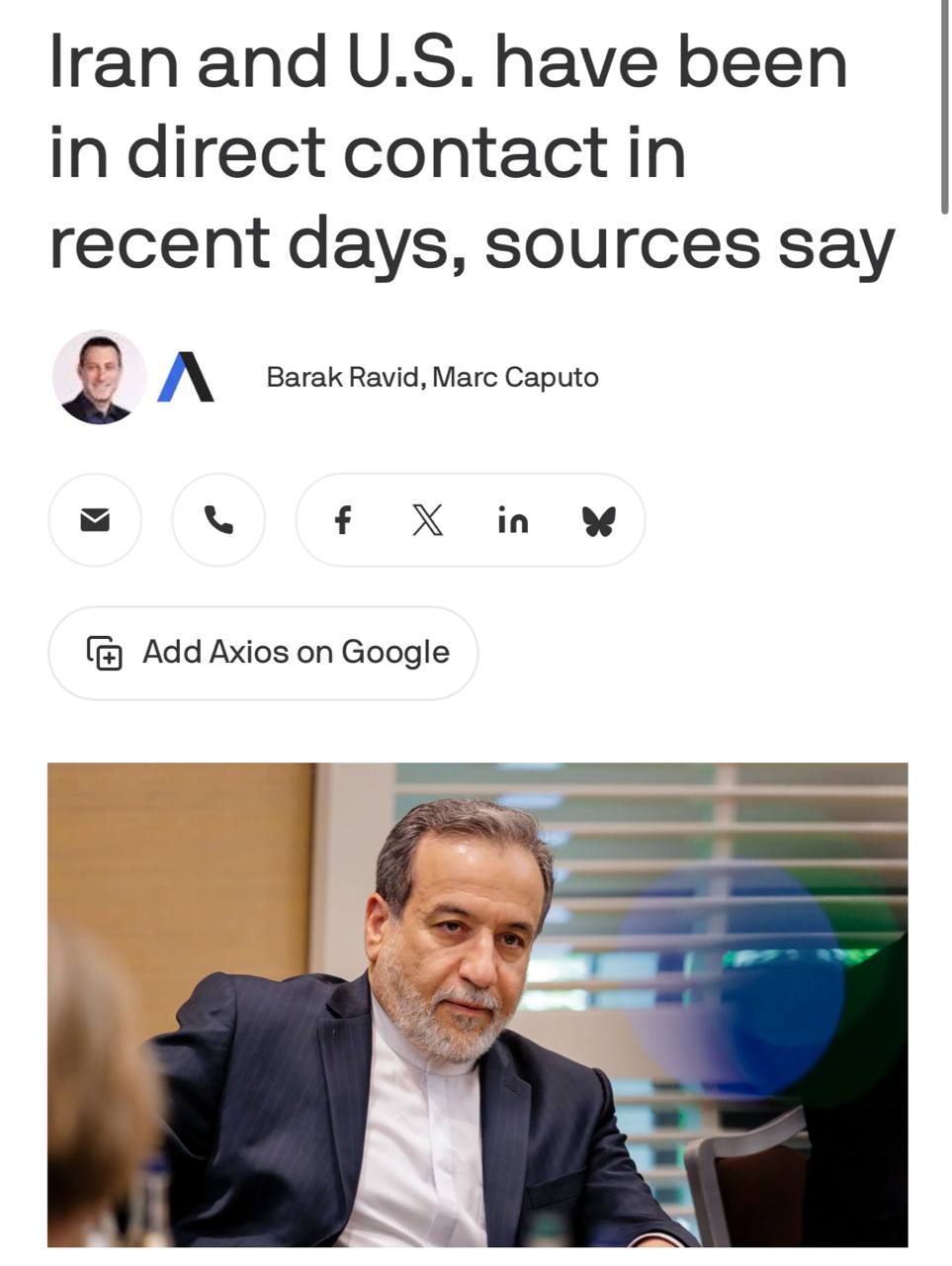
Task: Click the page scrollbar thumb
Action: pyautogui.click(x=945, y=107)
